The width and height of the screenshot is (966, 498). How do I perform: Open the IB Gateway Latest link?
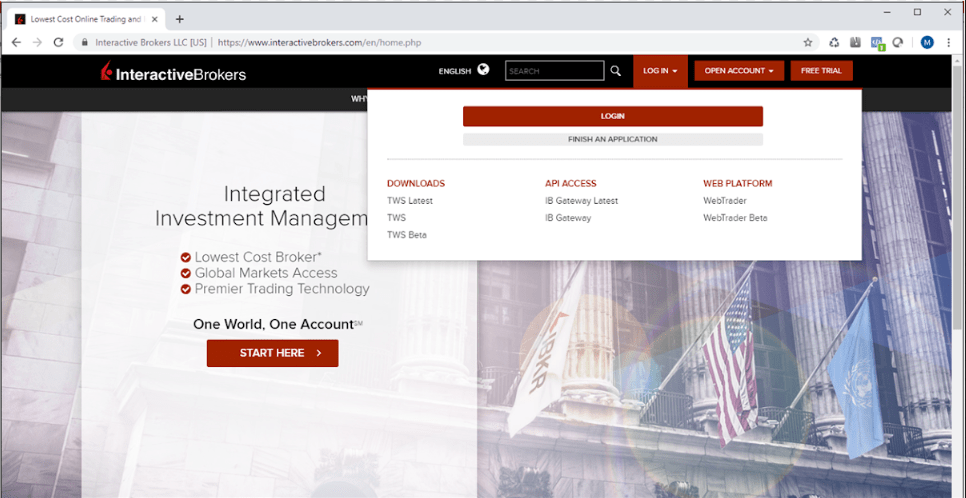[x=582, y=201]
